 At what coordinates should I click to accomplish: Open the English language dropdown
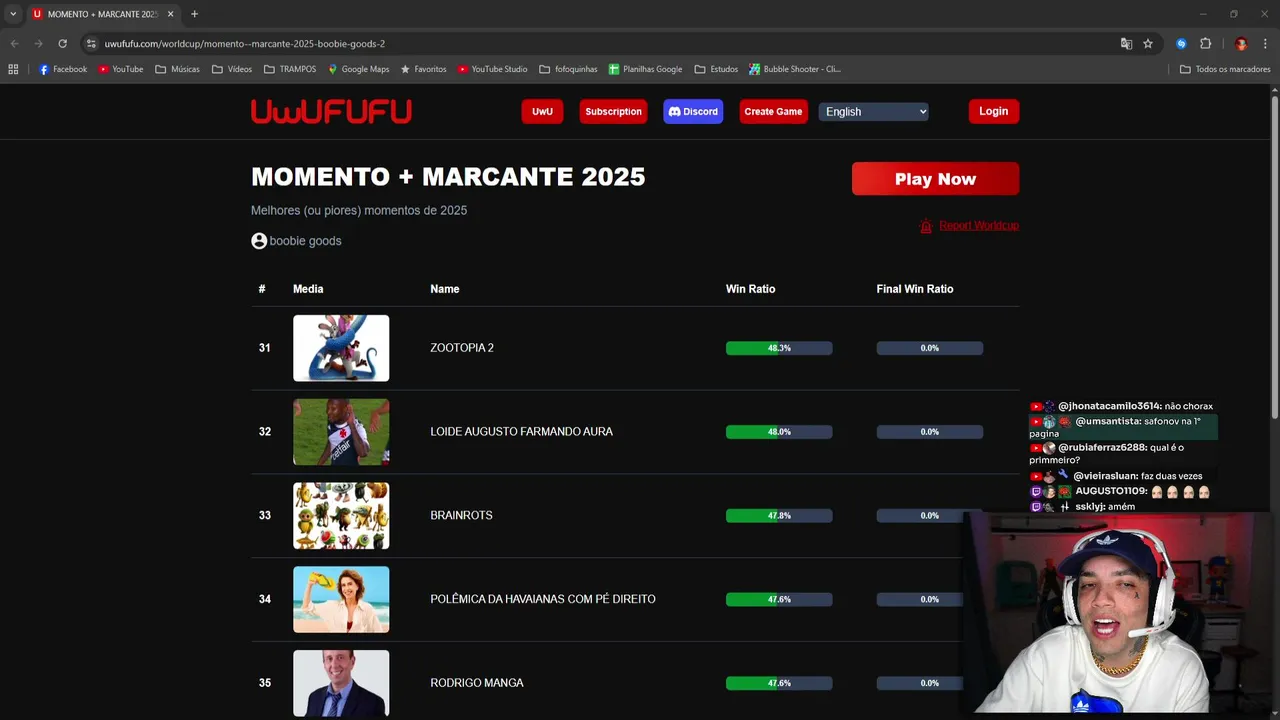pos(874,111)
